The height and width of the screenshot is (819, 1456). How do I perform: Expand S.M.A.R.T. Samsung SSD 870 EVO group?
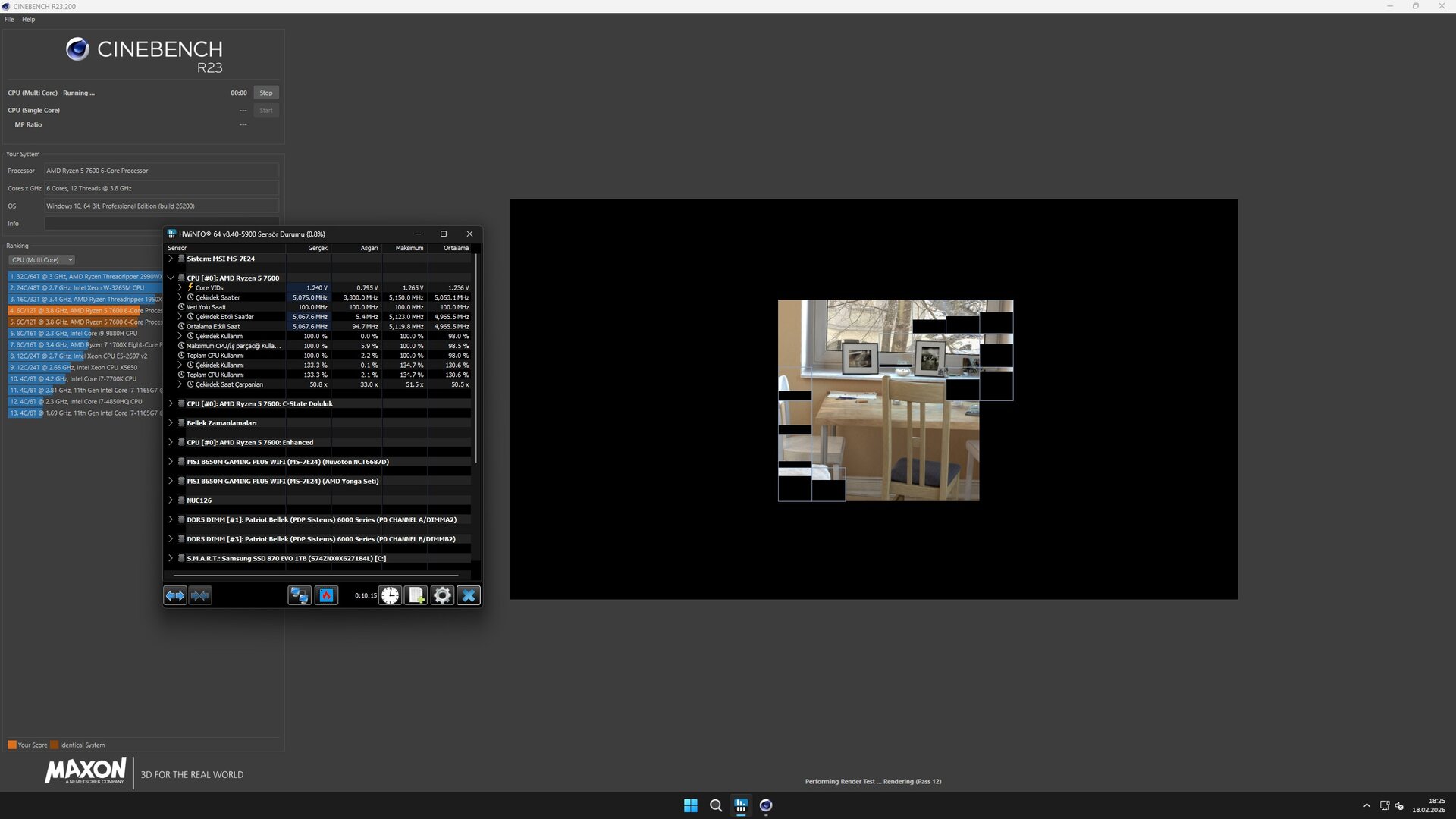click(x=171, y=558)
